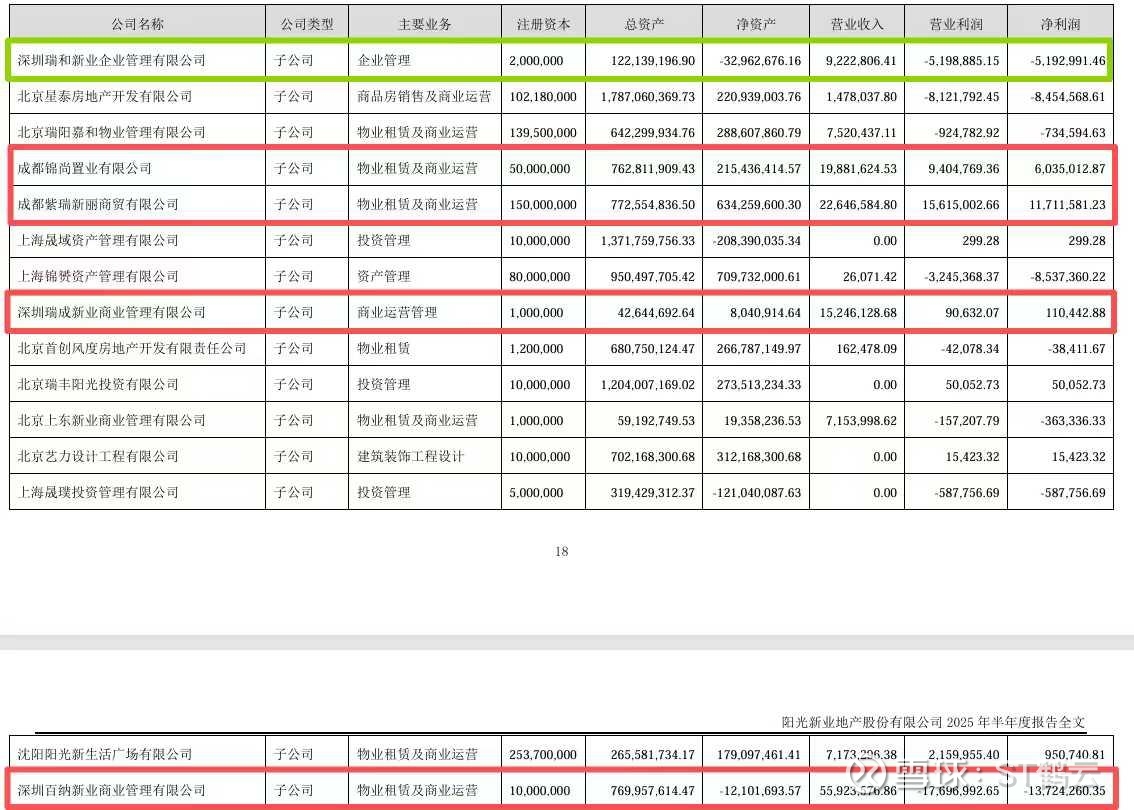Click the 公司名称 column header

(x=137, y=25)
